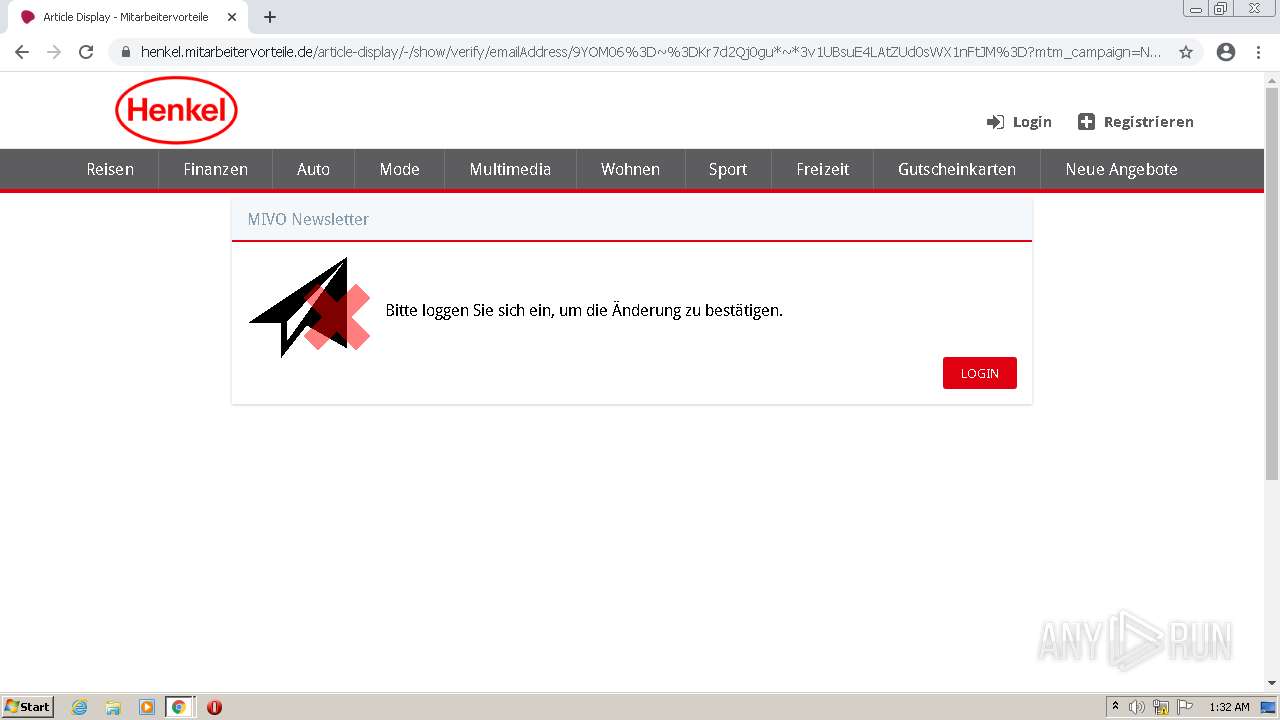Click the Registrieren link in header
The image size is (1280, 720).
click(x=1149, y=122)
